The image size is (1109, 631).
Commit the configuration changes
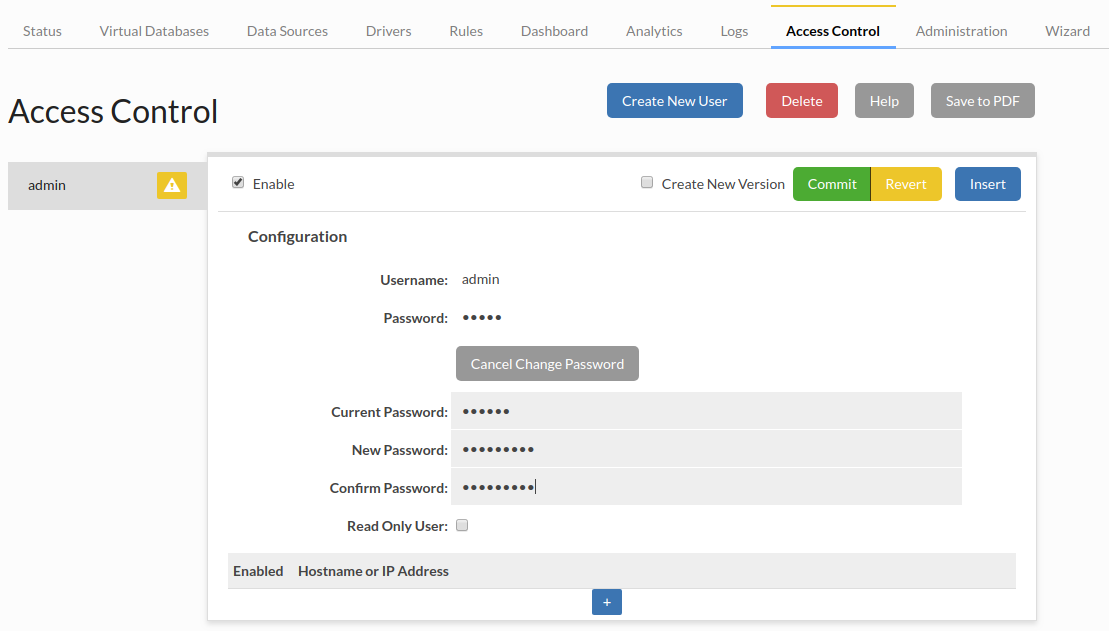coord(831,184)
